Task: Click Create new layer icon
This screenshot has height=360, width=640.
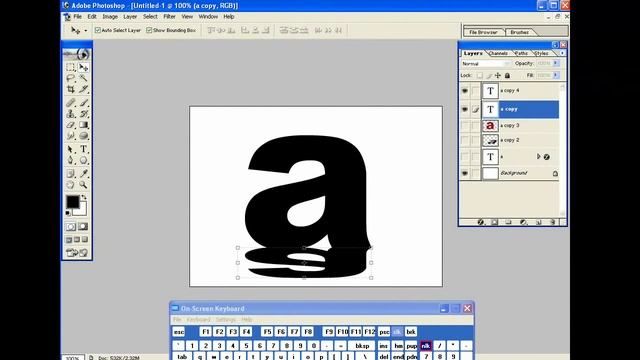Action: tap(538, 222)
